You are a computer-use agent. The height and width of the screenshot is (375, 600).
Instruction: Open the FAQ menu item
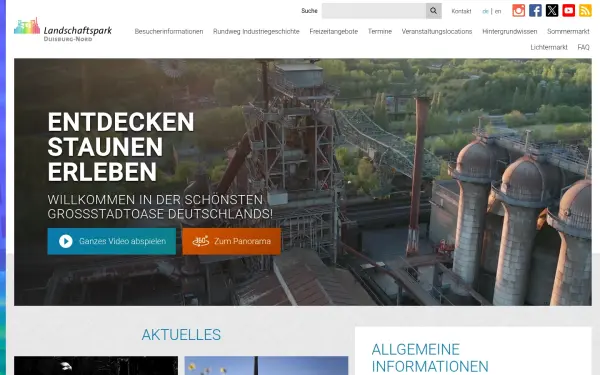(584, 47)
